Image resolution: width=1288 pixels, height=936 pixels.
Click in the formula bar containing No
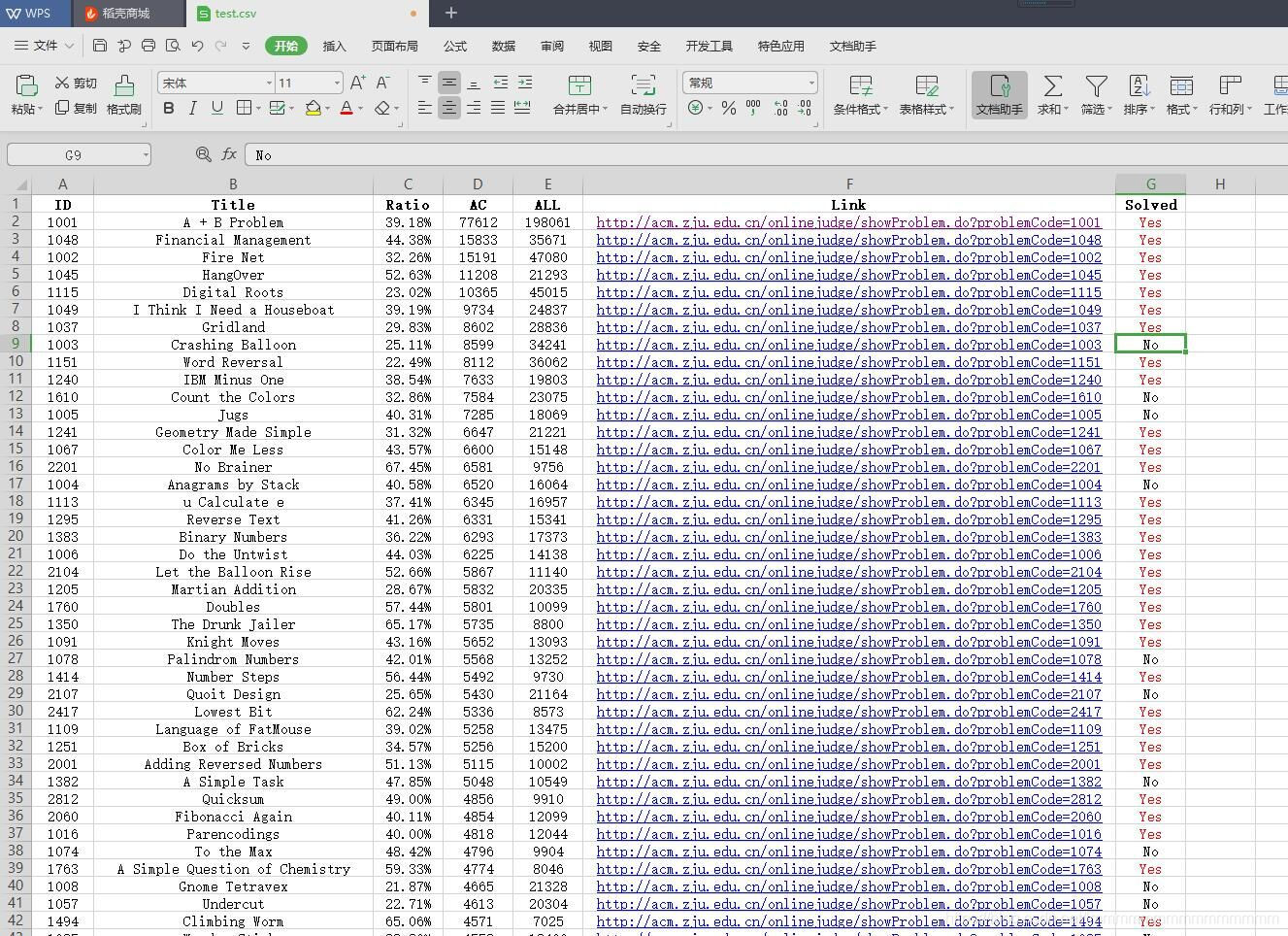767,154
